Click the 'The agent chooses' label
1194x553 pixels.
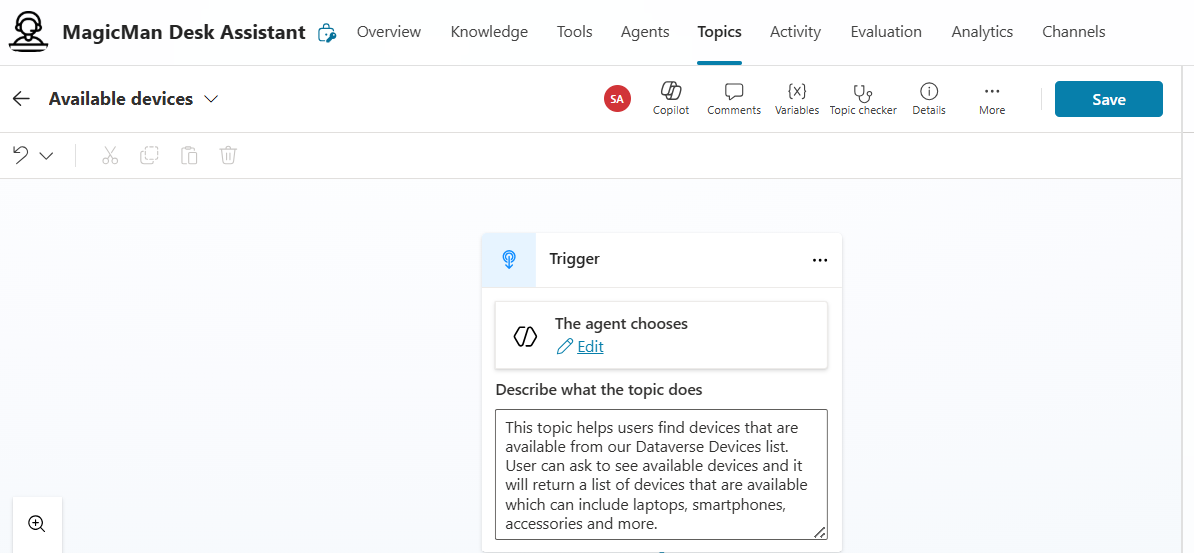coord(621,324)
